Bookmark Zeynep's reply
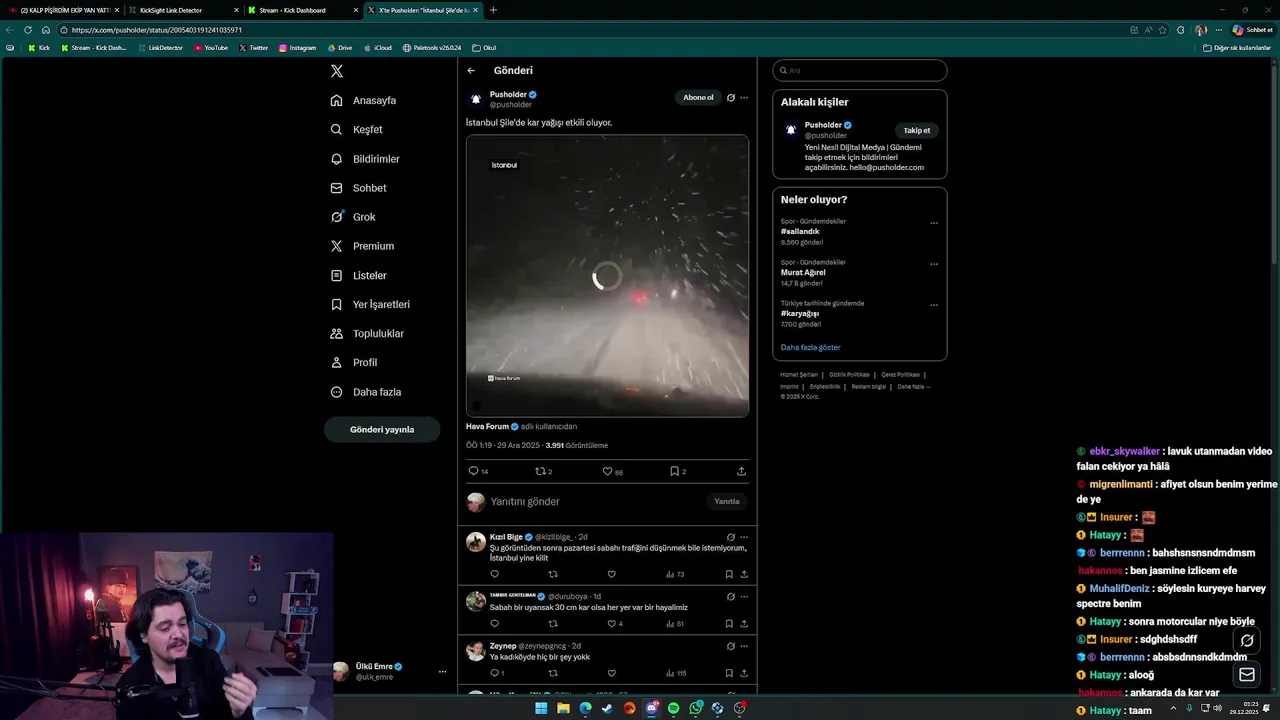The width and height of the screenshot is (1280, 720). click(x=729, y=673)
